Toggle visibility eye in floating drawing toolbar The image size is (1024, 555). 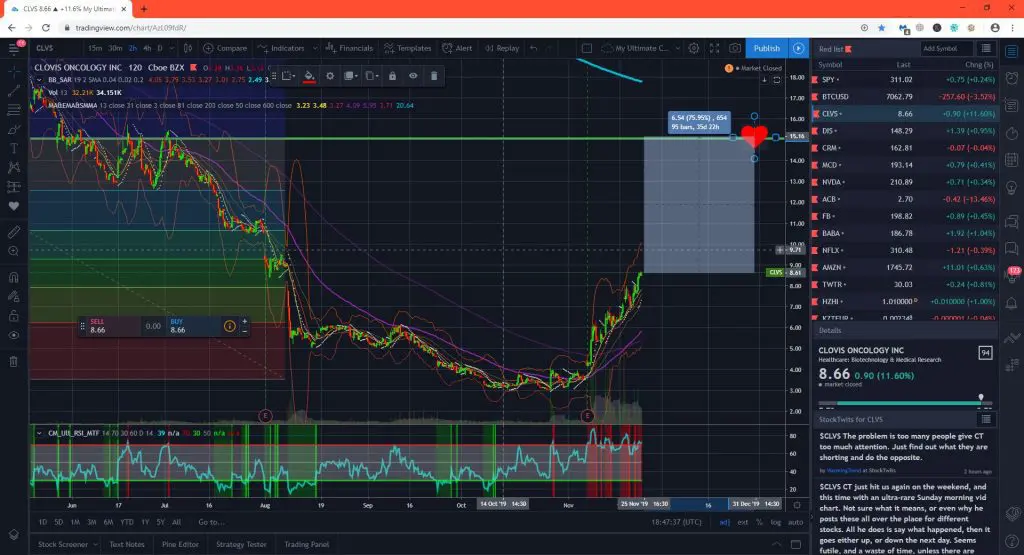coord(413,76)
